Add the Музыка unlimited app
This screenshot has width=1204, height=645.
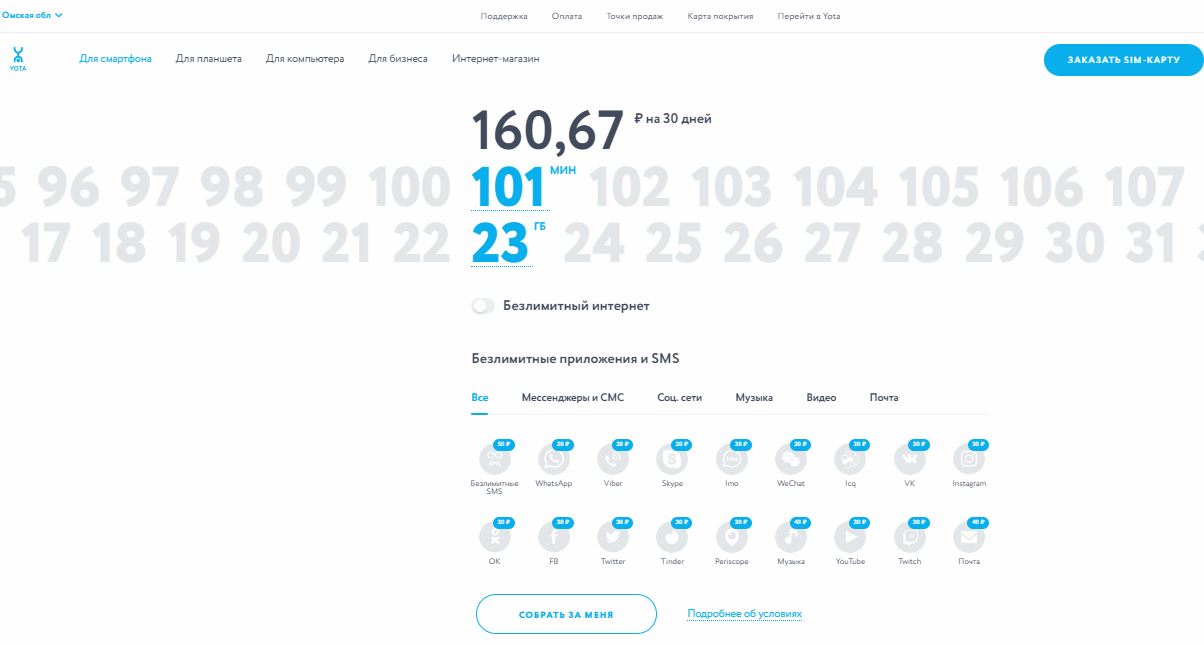[x=791, y=538]
